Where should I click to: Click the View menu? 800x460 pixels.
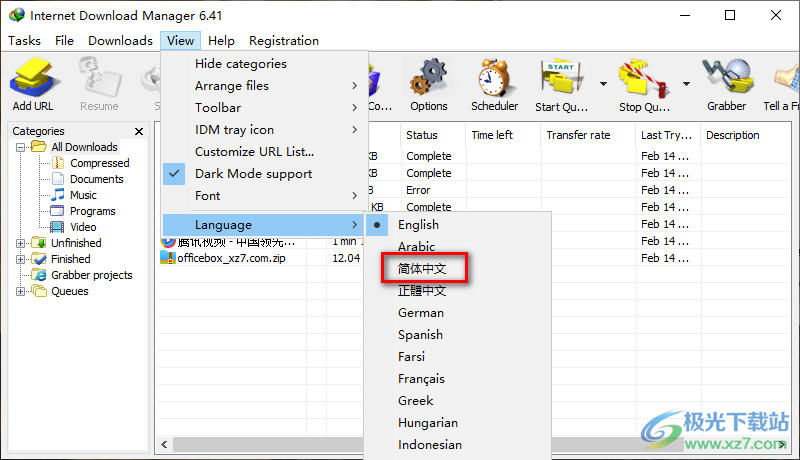[181, 41]
